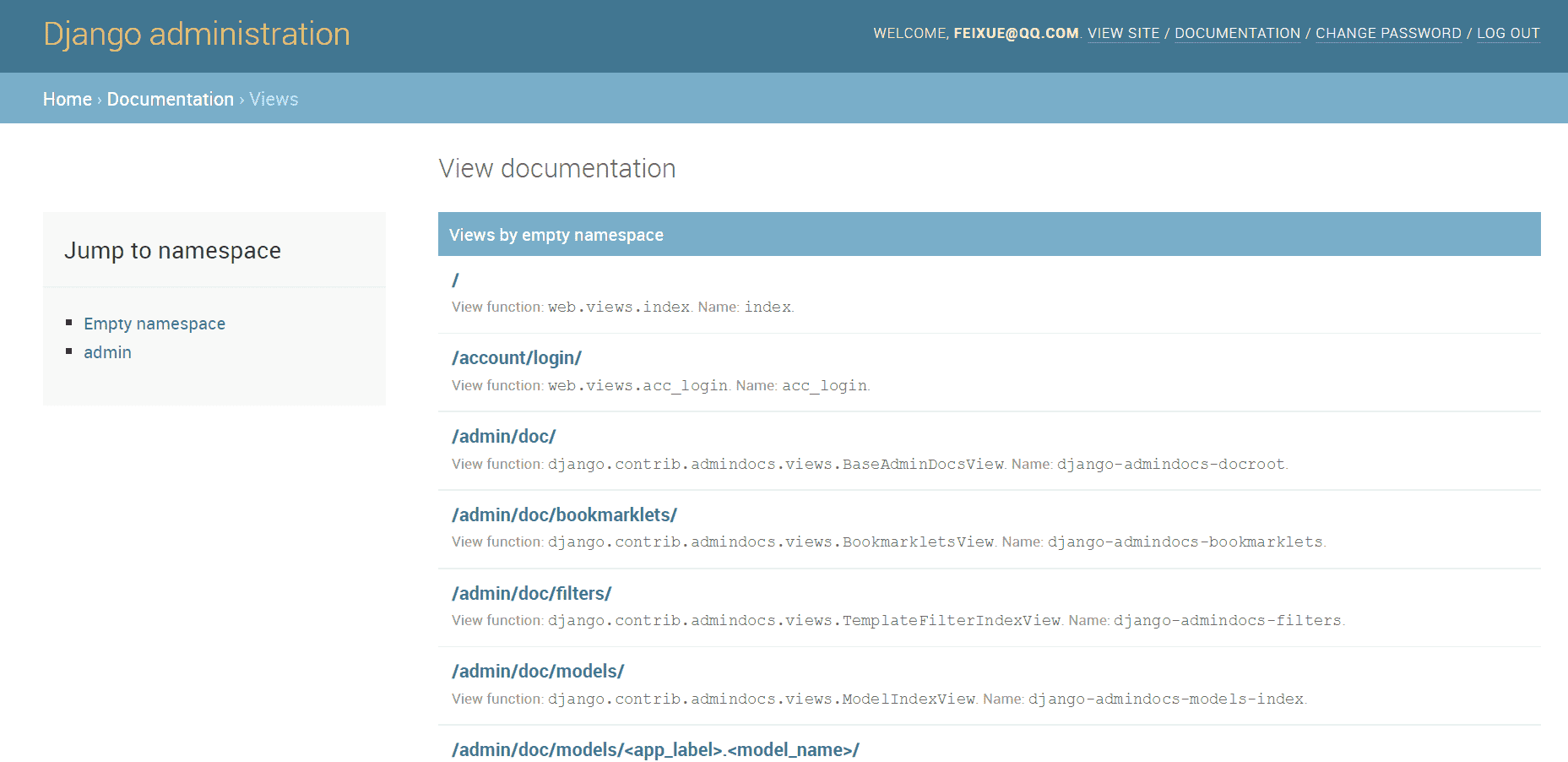The width and height of the screenshot is (1568, 762).
Task: Open /admin/doc/bookmarklets/ view link
Action: tap(564, 514)
